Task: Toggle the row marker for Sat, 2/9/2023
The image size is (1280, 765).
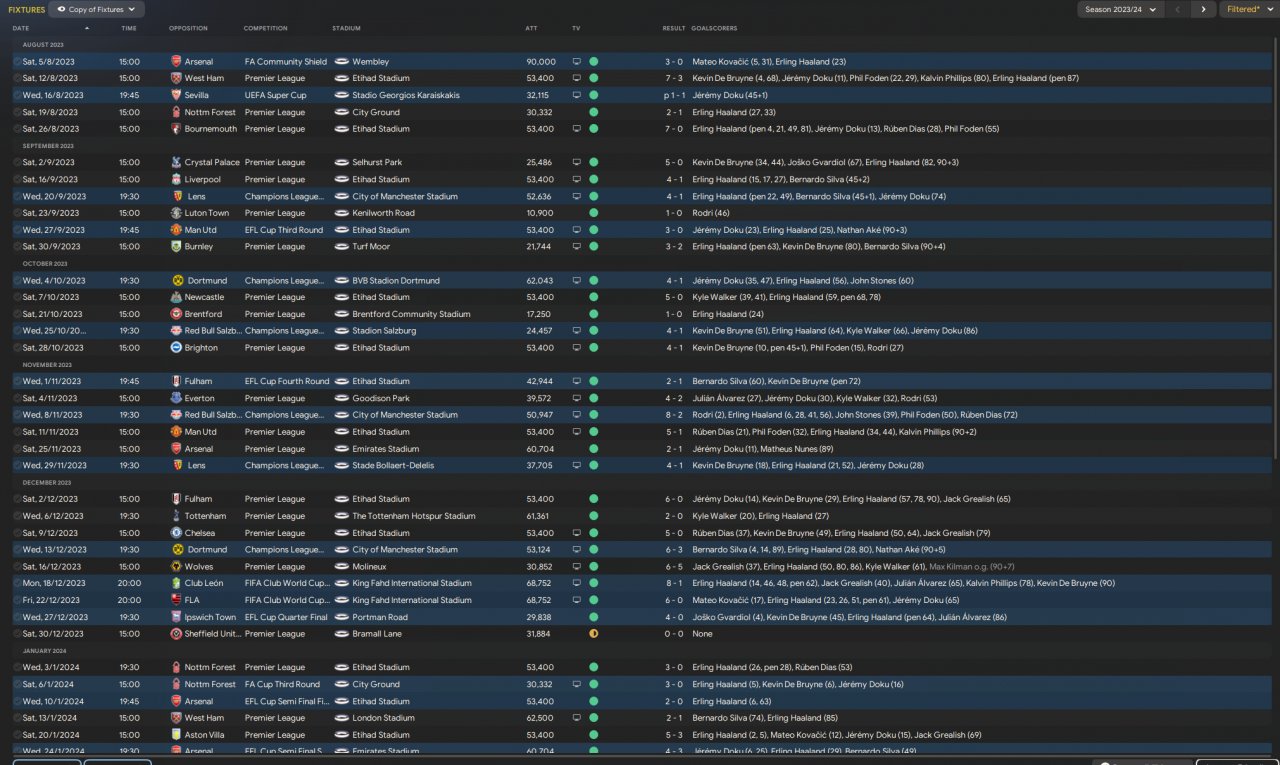Action: pyautogui.click(x=17, y=162)
